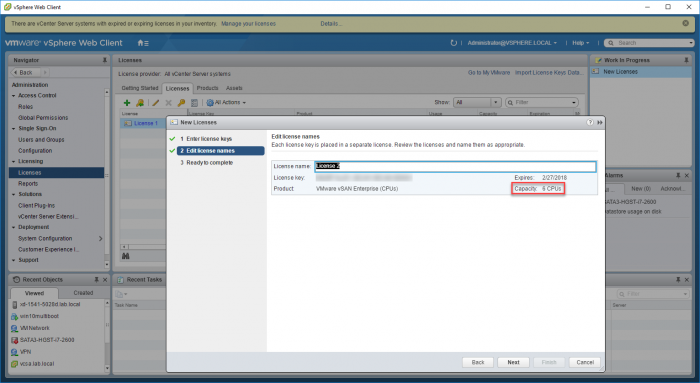Open SATA3-HOST-i7-2600 in Recent Objects

[x=47, y=340]
